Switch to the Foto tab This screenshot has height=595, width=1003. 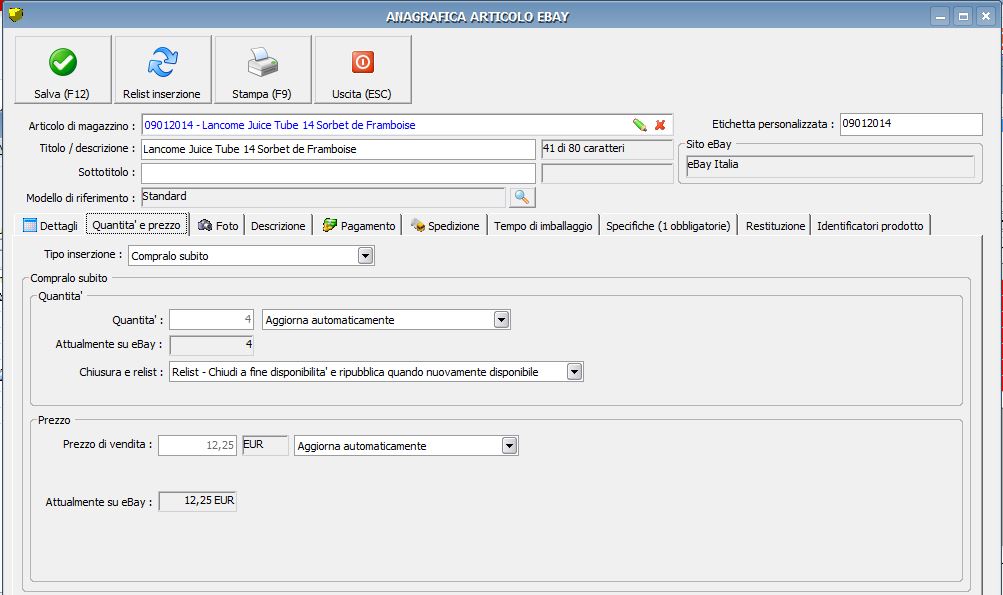click(218, 225)
